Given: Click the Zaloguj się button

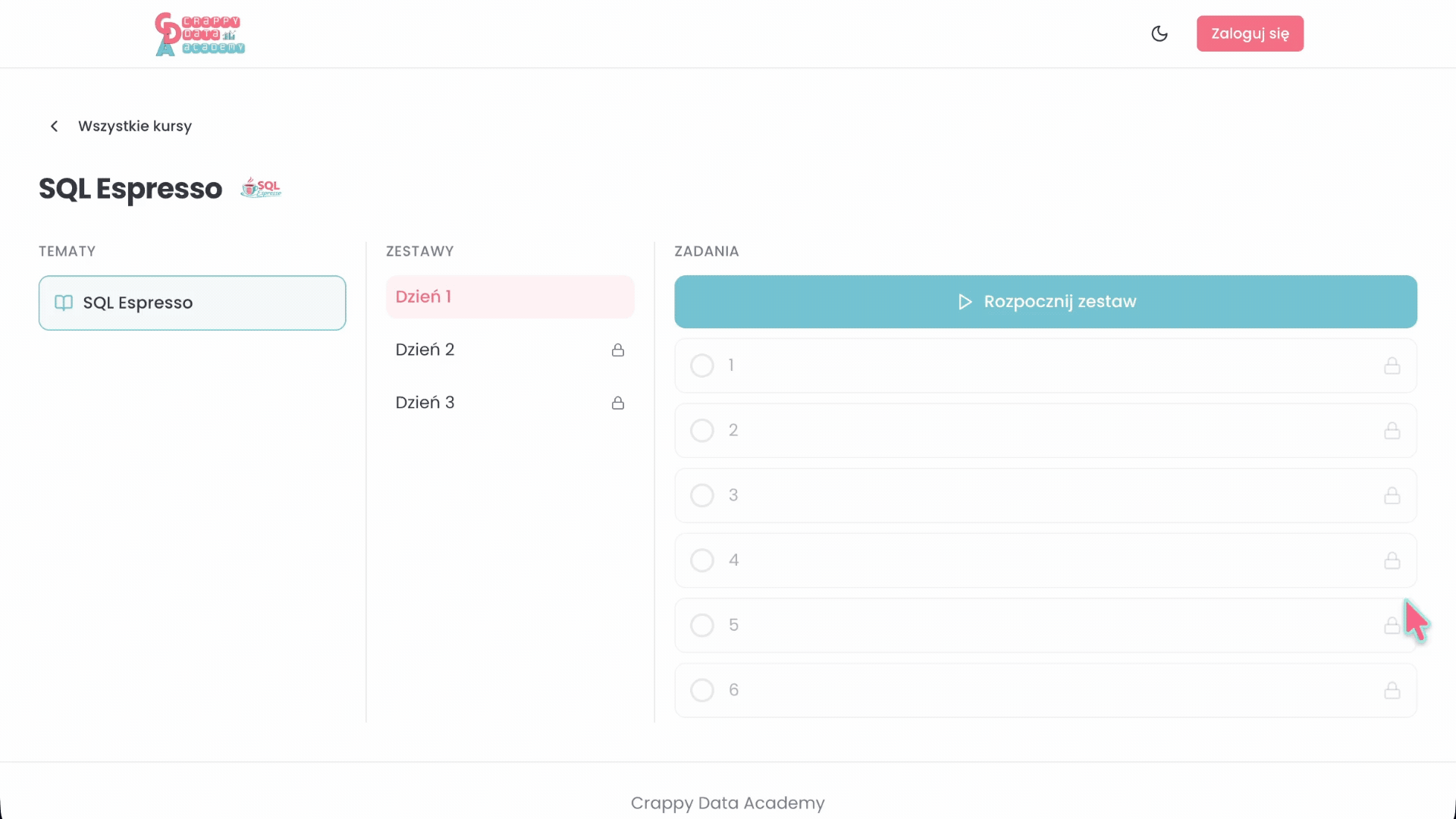Looking at the screenshot, I should [1250, 33].
